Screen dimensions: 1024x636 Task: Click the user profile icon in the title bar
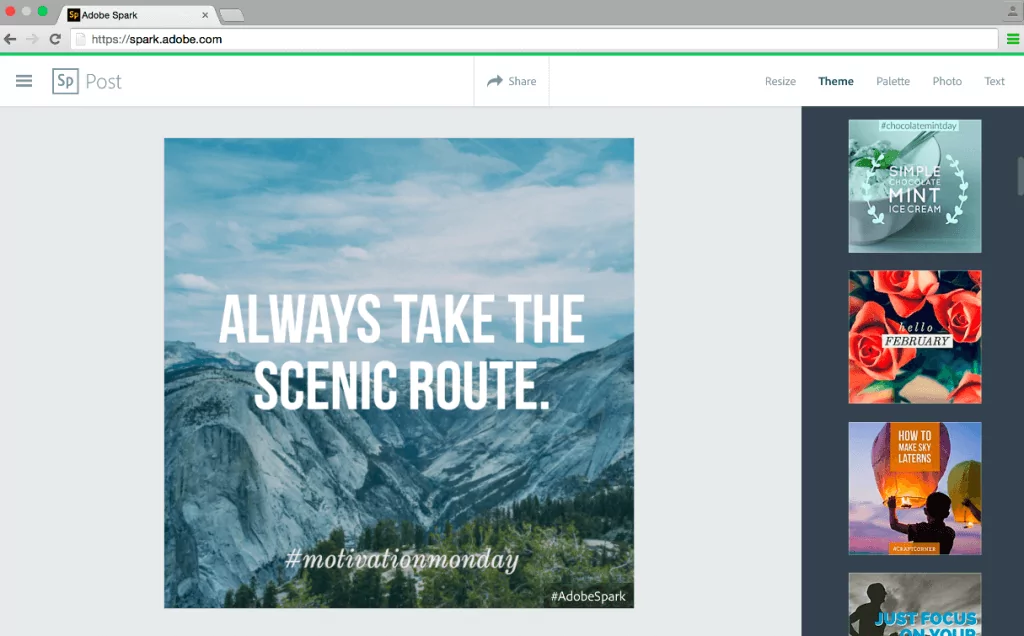1013,11
